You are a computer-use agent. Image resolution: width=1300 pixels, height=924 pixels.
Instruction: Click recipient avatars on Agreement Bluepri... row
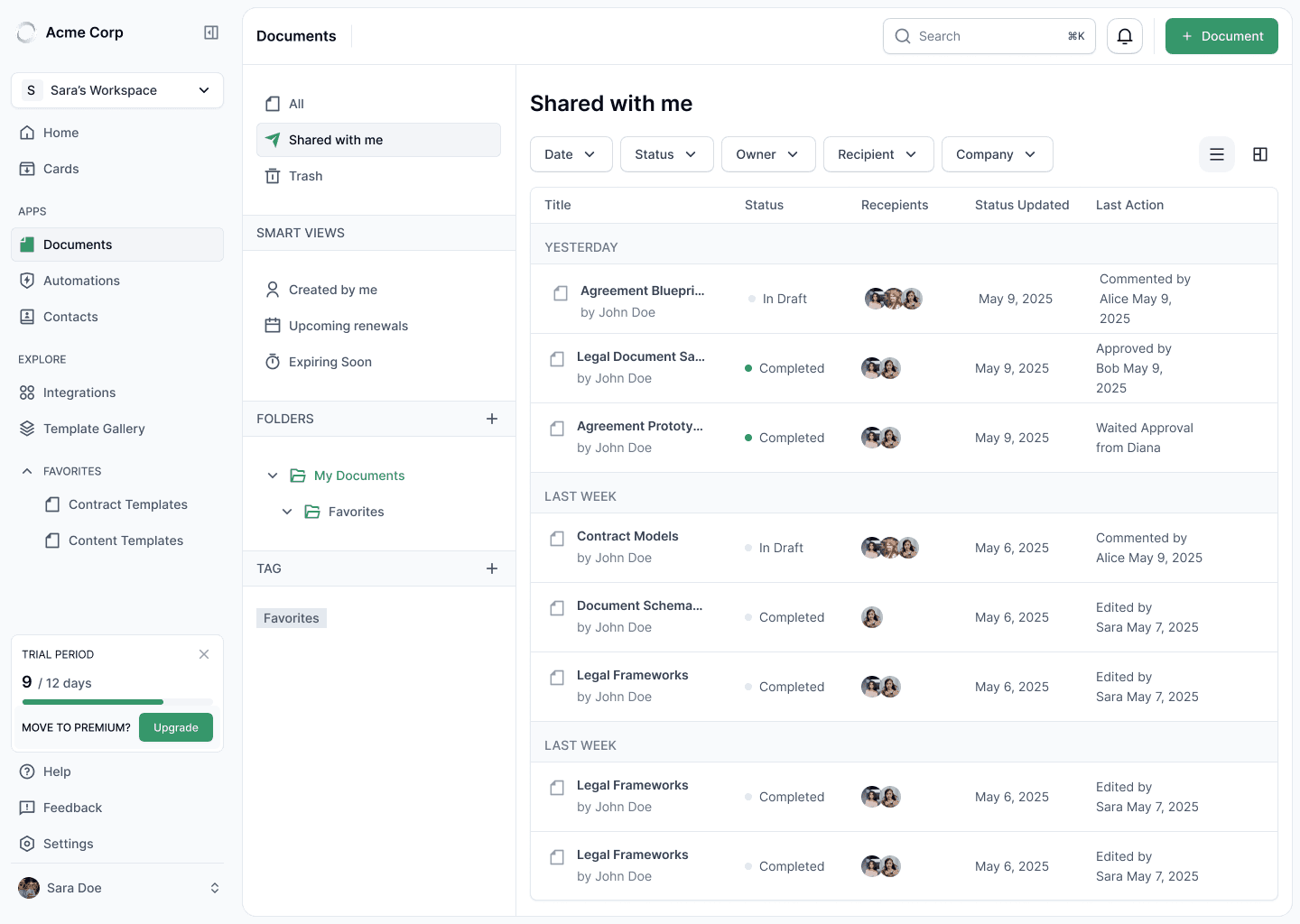point(894,299)
